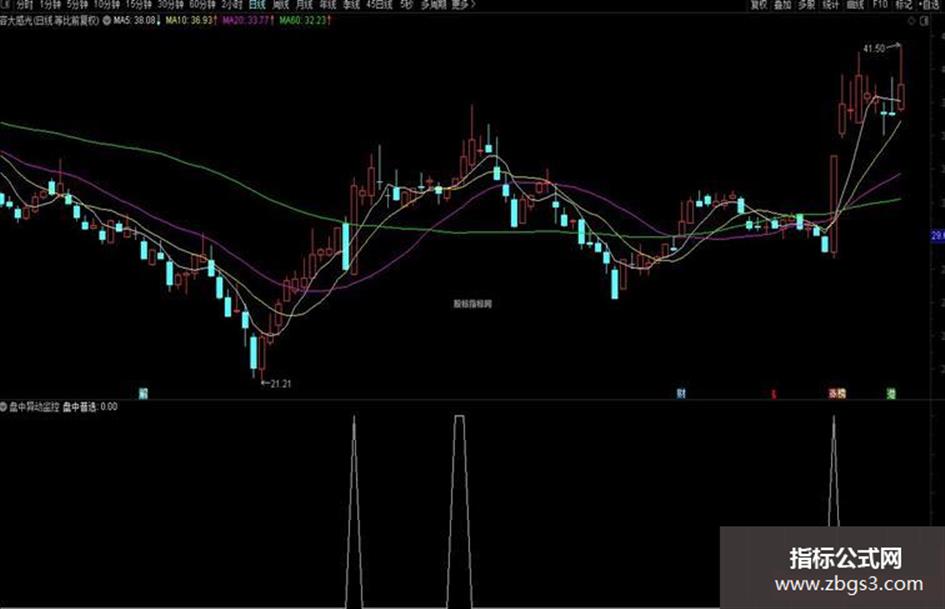Click the diamond icon above the chart
This screenshot has height=609, width=945.
tap(911, 21)
